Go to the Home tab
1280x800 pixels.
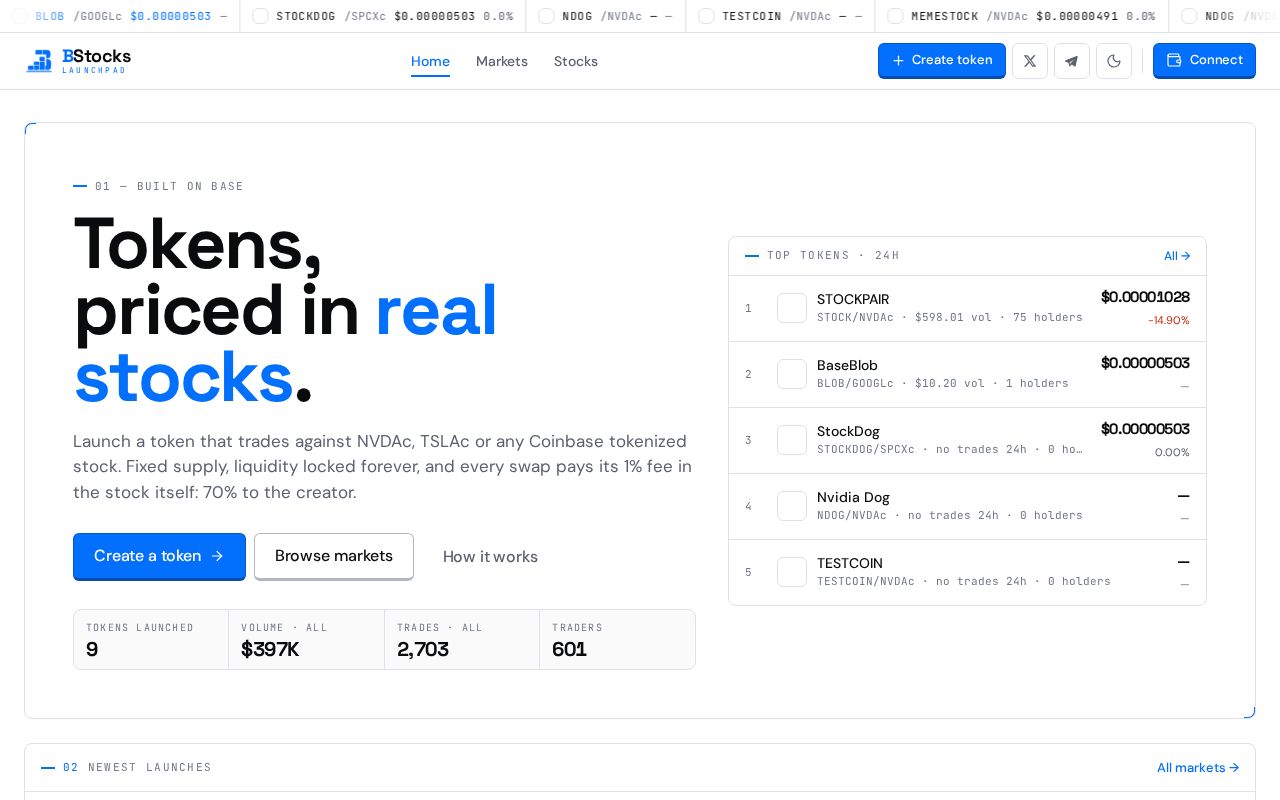[430, 61]
